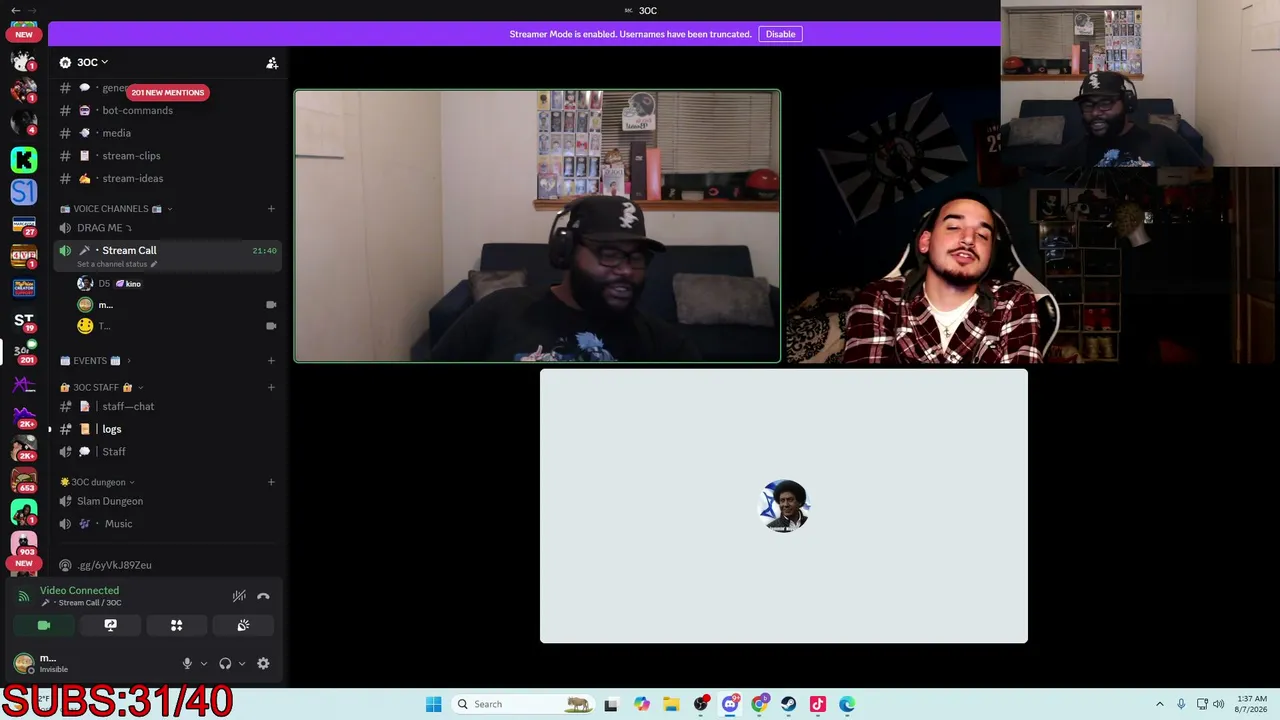The image size is (1280, 720).
Task: Disable Streamer Mode
Action: point(780,34)
